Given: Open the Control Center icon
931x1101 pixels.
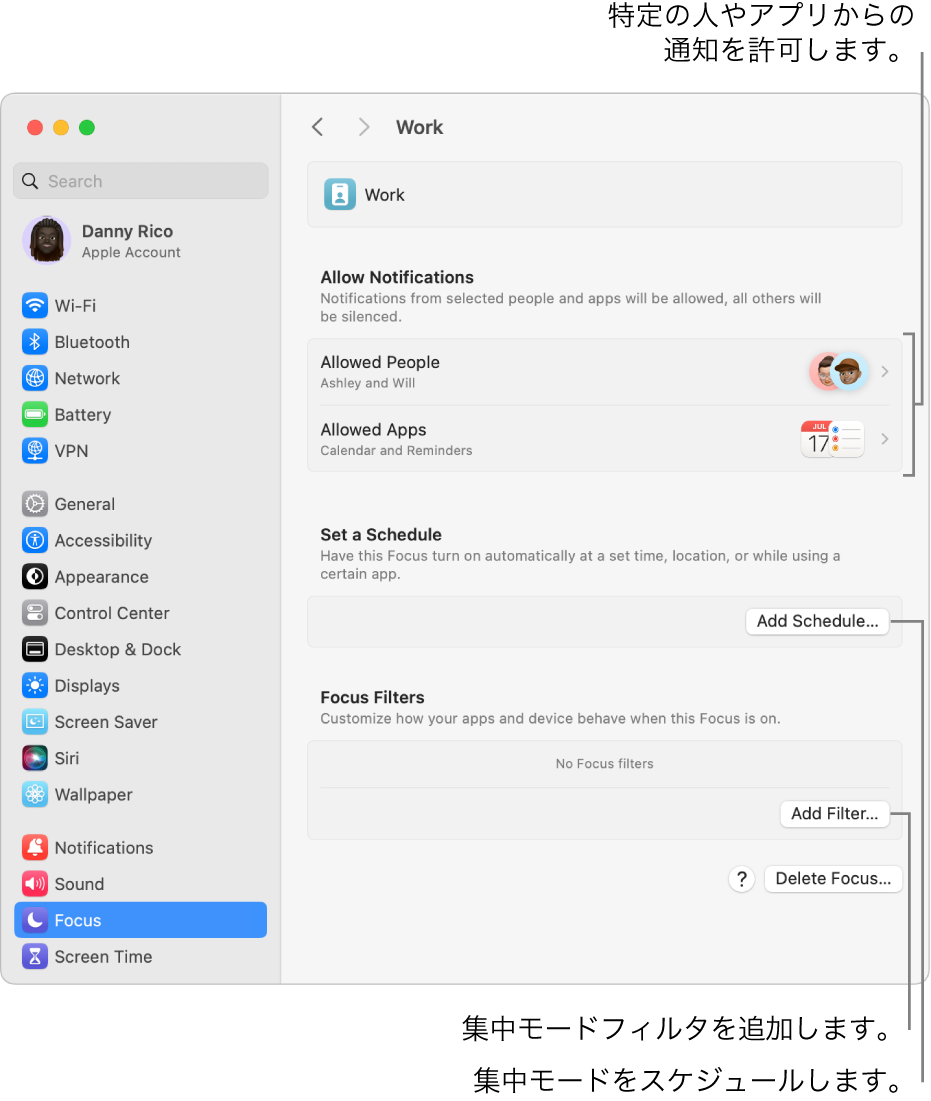Looking at the screenshot, I should pos(34,613).
